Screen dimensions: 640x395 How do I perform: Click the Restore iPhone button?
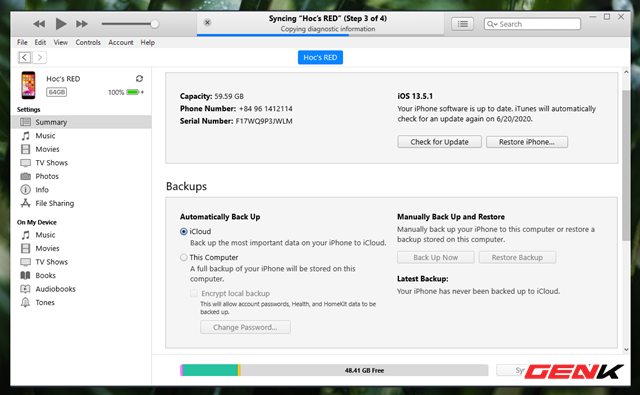click(527, 142)
